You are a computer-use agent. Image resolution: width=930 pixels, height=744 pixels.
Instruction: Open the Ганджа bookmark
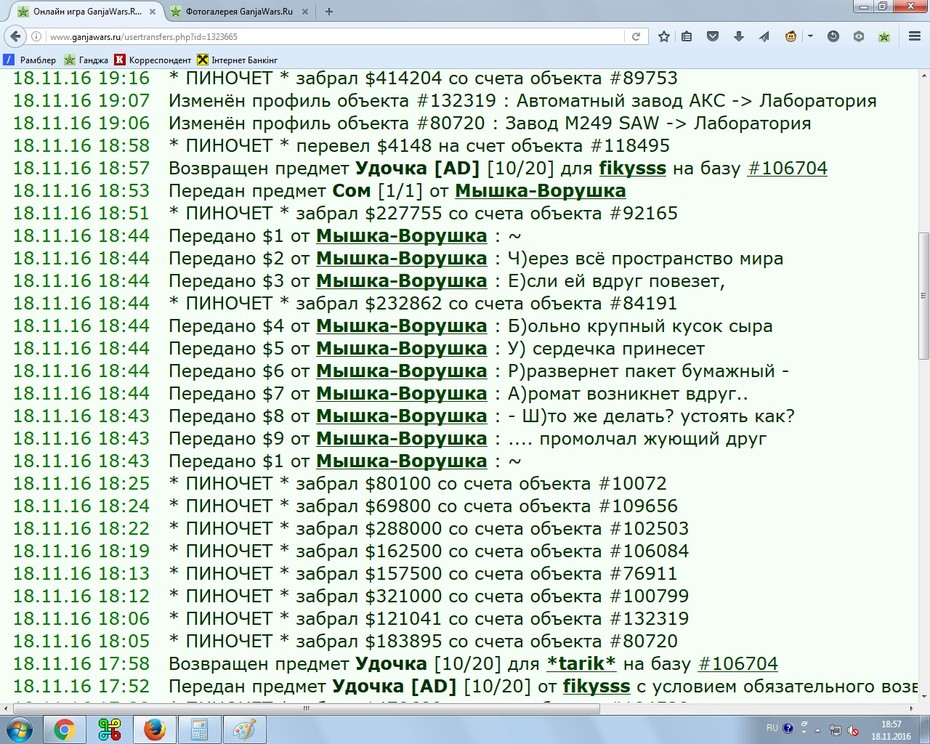(87, 60)
